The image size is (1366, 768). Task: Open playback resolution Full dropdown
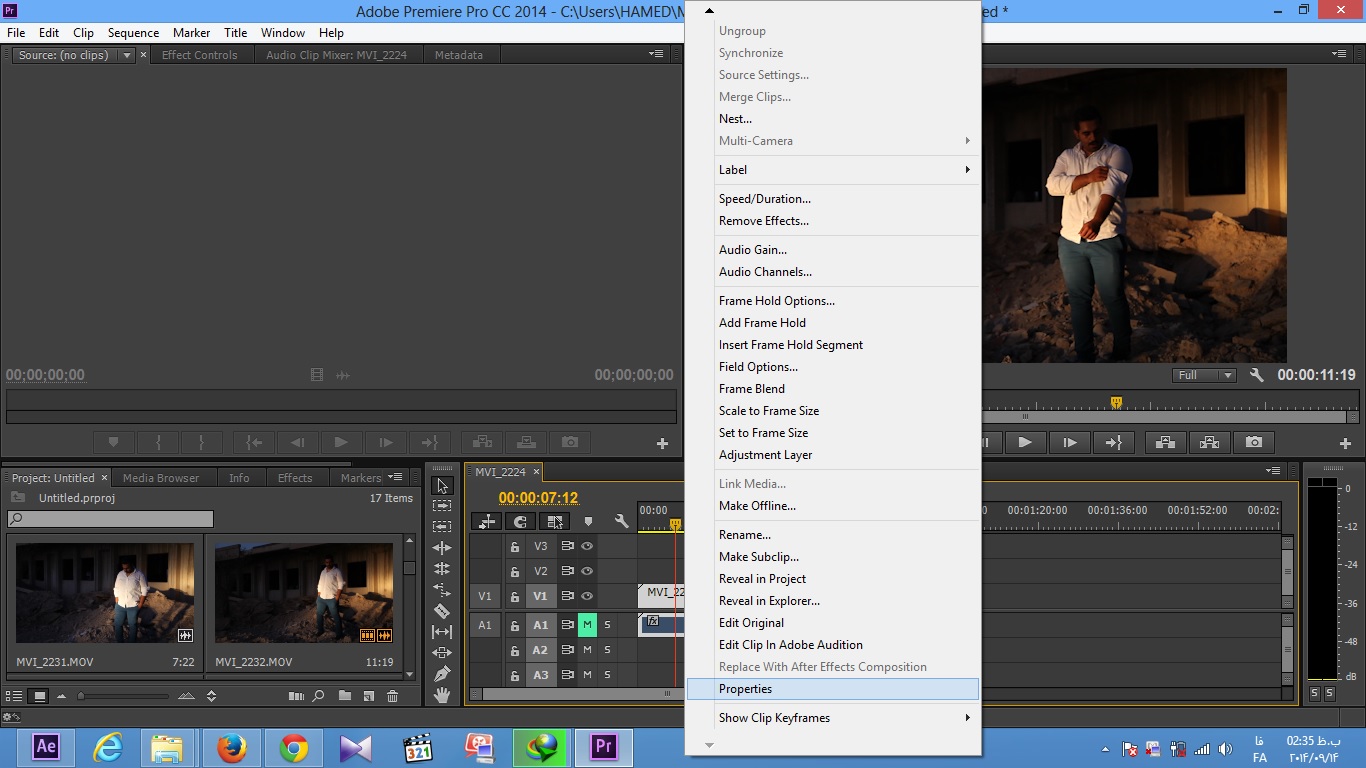[x=1205, y=375]
